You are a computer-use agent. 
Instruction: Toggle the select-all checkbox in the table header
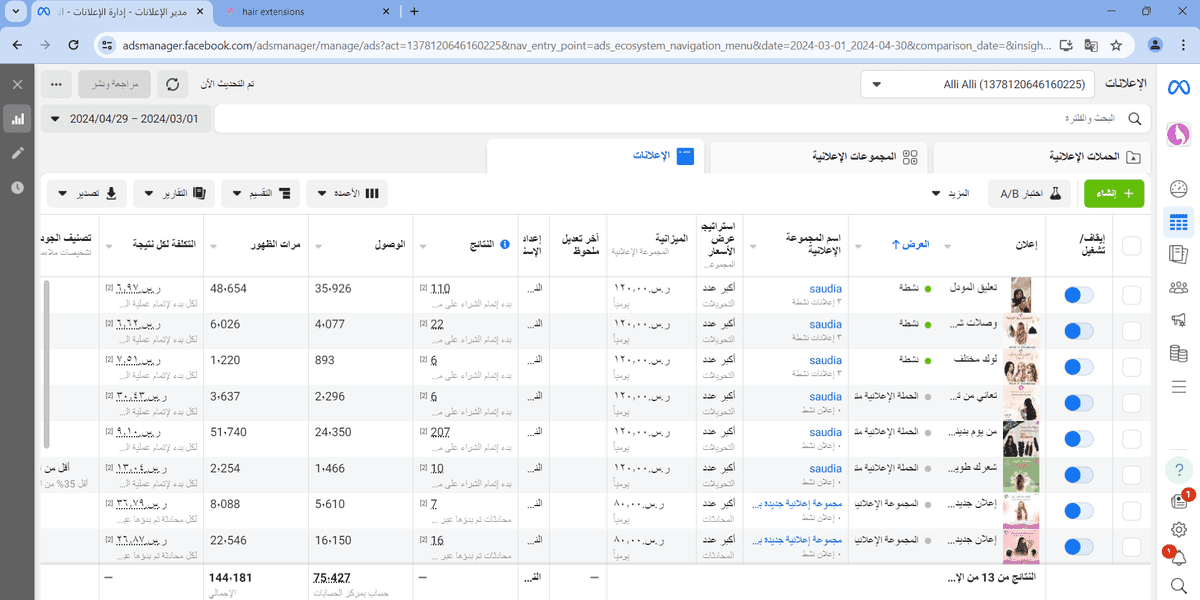pyautogui.click(x=1131, y=245)
